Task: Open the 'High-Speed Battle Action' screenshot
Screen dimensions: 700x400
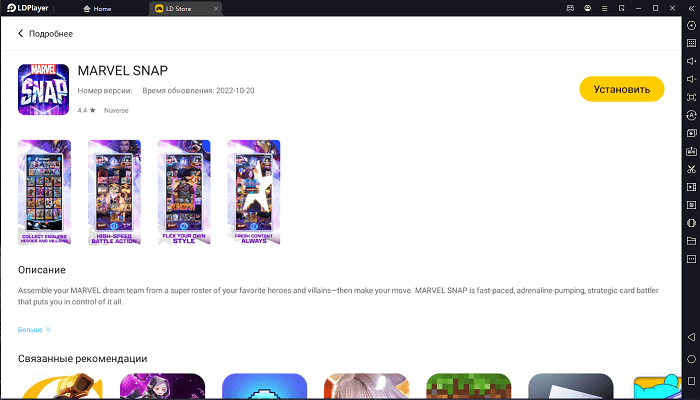Action: 114,192
